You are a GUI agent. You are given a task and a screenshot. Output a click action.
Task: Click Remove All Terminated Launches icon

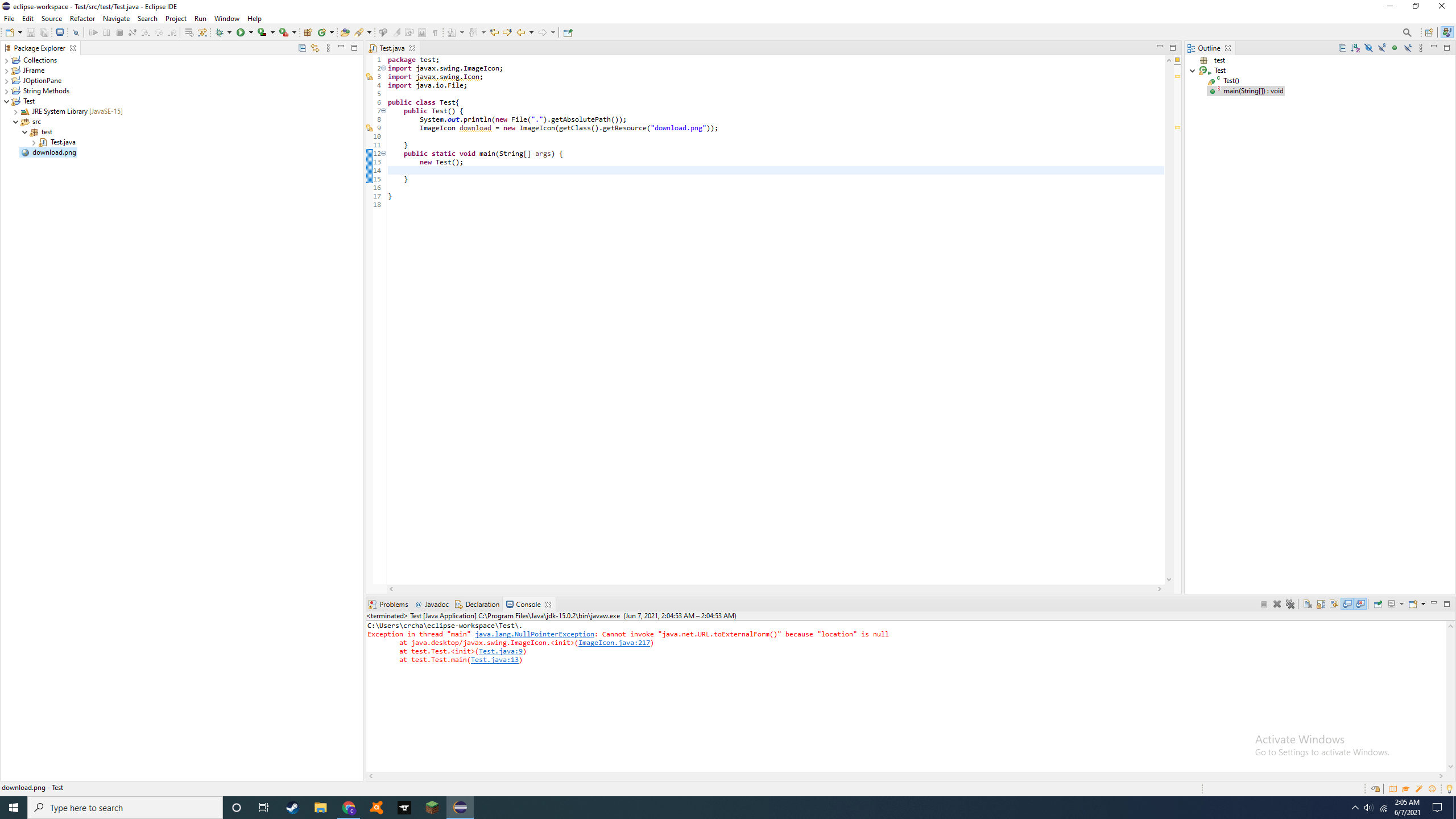point(1290,604)
